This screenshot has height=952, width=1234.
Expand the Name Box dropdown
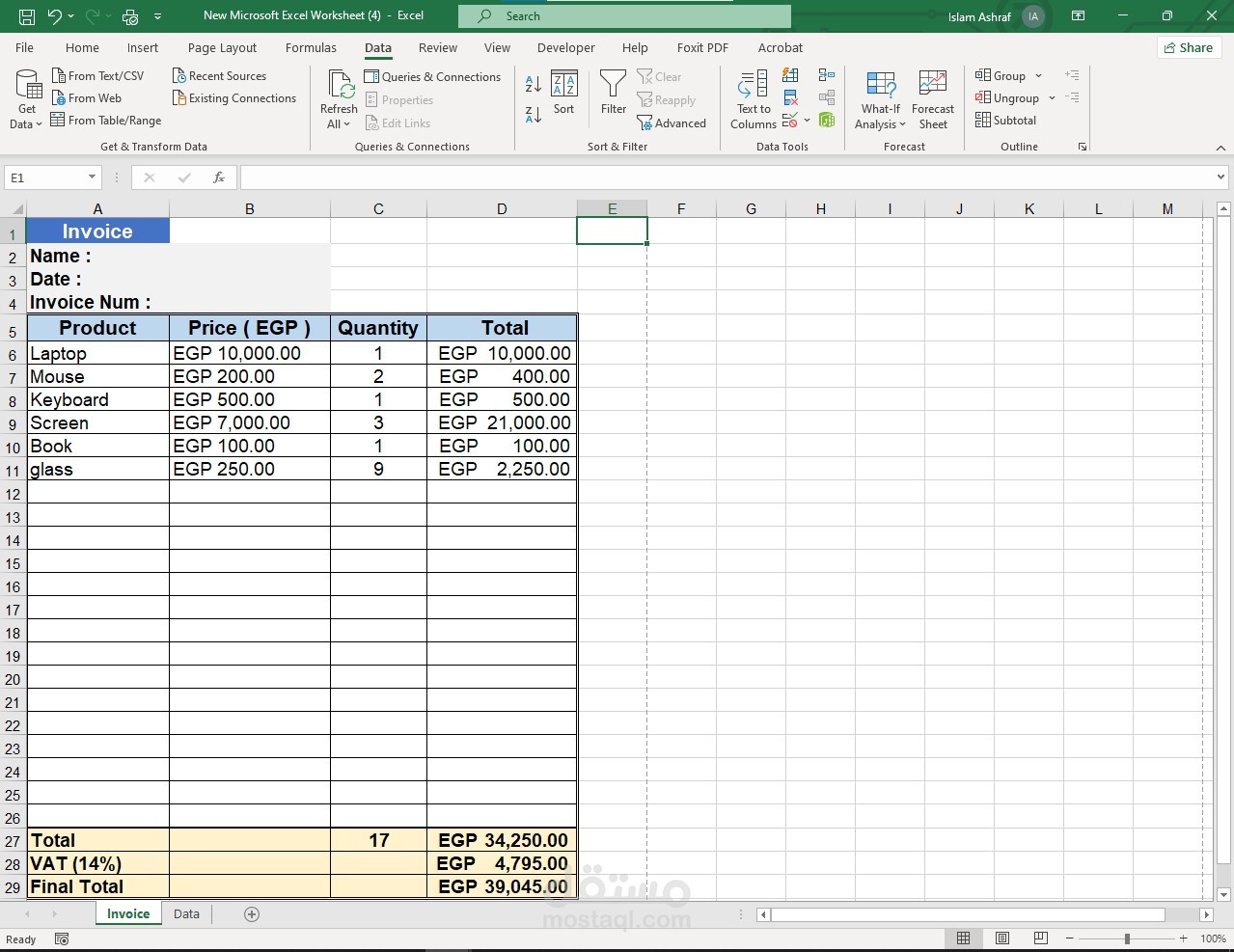[x=93, y=177]
